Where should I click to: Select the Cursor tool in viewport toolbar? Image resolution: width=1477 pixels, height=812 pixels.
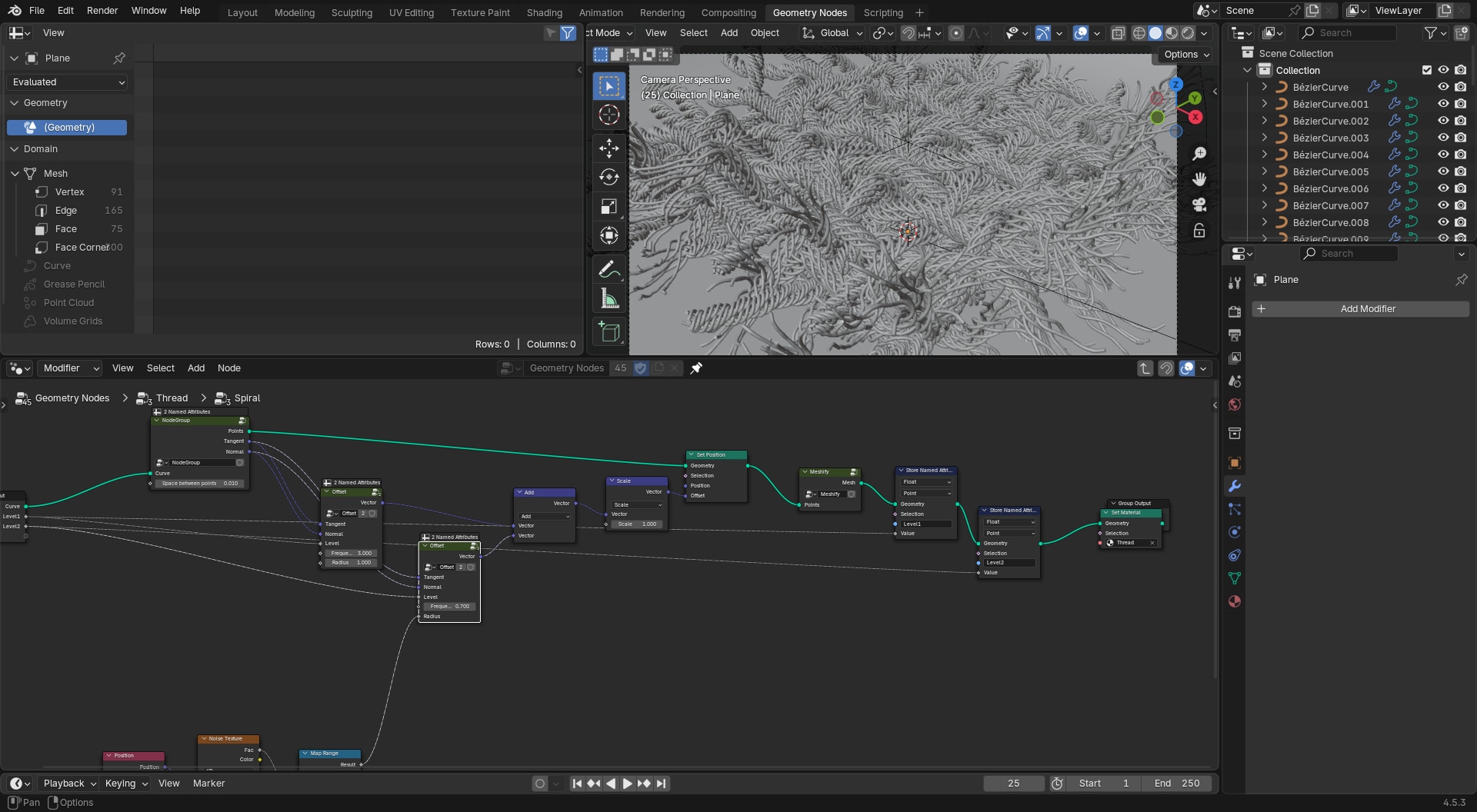pos(608,115)
